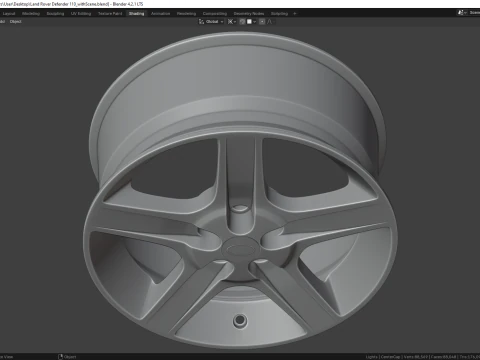Expand the Global transform orientation dropdown
Image resolution: width=480 pixels, height=360 pixels.
click(214, 22)
